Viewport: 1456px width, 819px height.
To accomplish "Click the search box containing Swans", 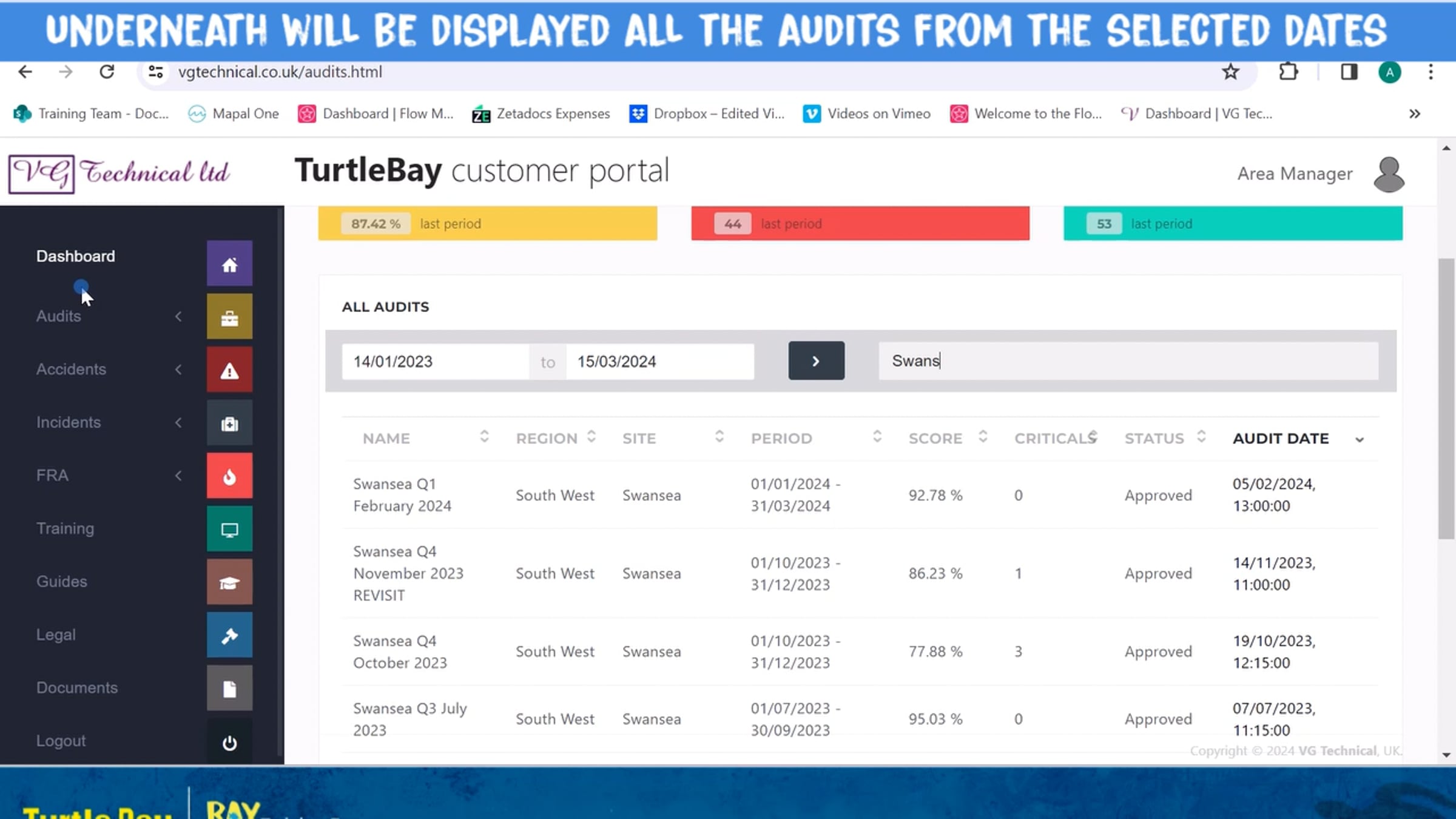I will (x=1128, y=361).
